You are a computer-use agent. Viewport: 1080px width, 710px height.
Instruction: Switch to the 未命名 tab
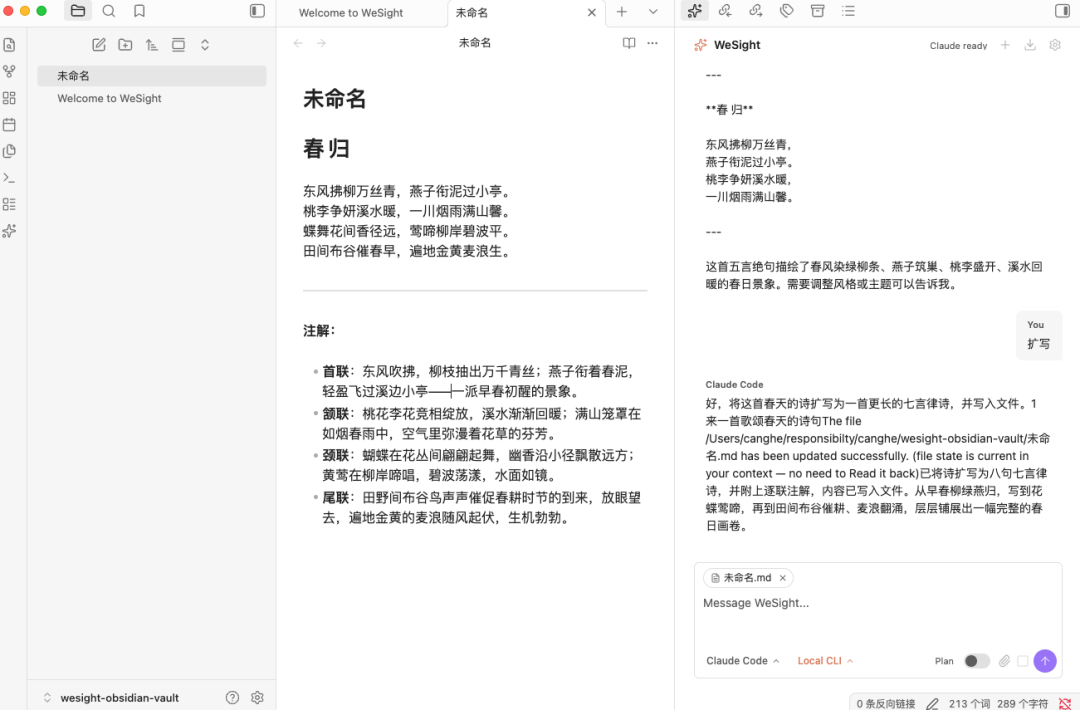(x=472, y=12)
